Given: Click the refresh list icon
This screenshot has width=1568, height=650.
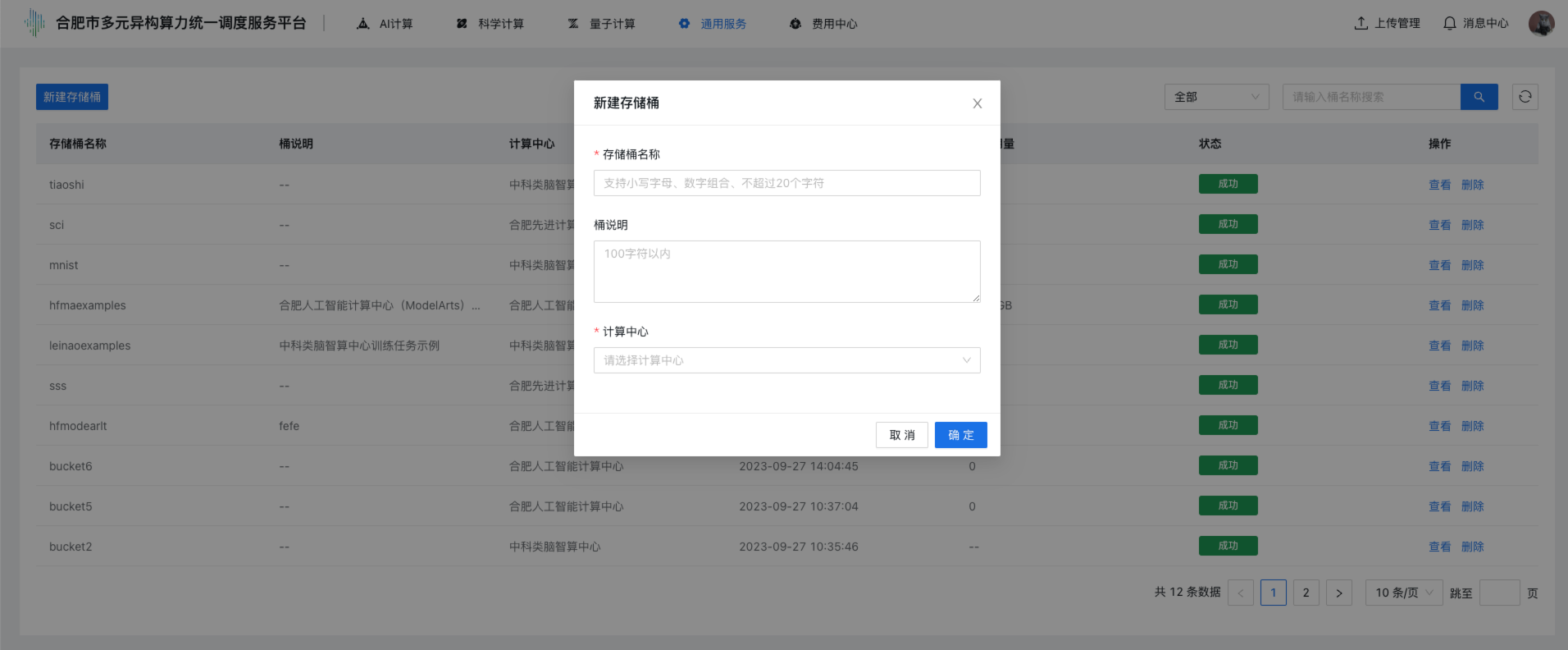Looking at the screenshot, I should (1525, 97).
